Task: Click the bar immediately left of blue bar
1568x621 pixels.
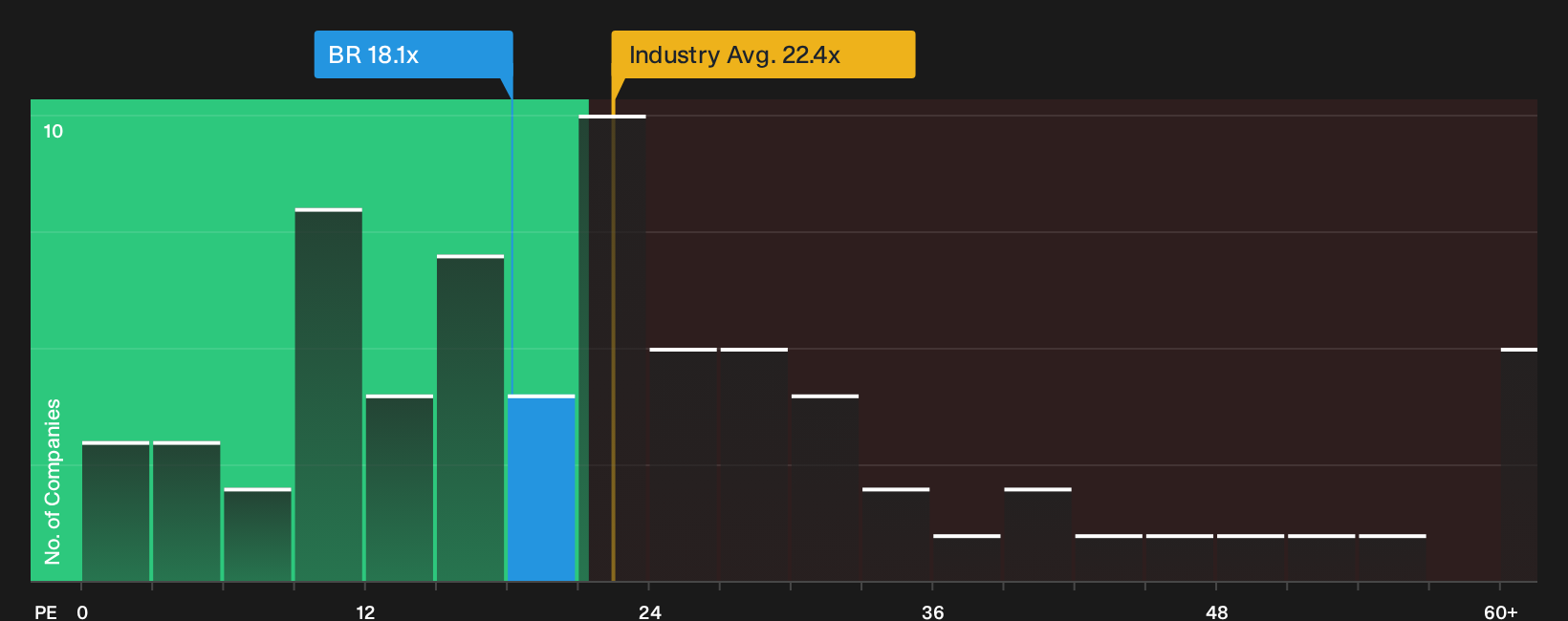Action: [x=470, y=418]
